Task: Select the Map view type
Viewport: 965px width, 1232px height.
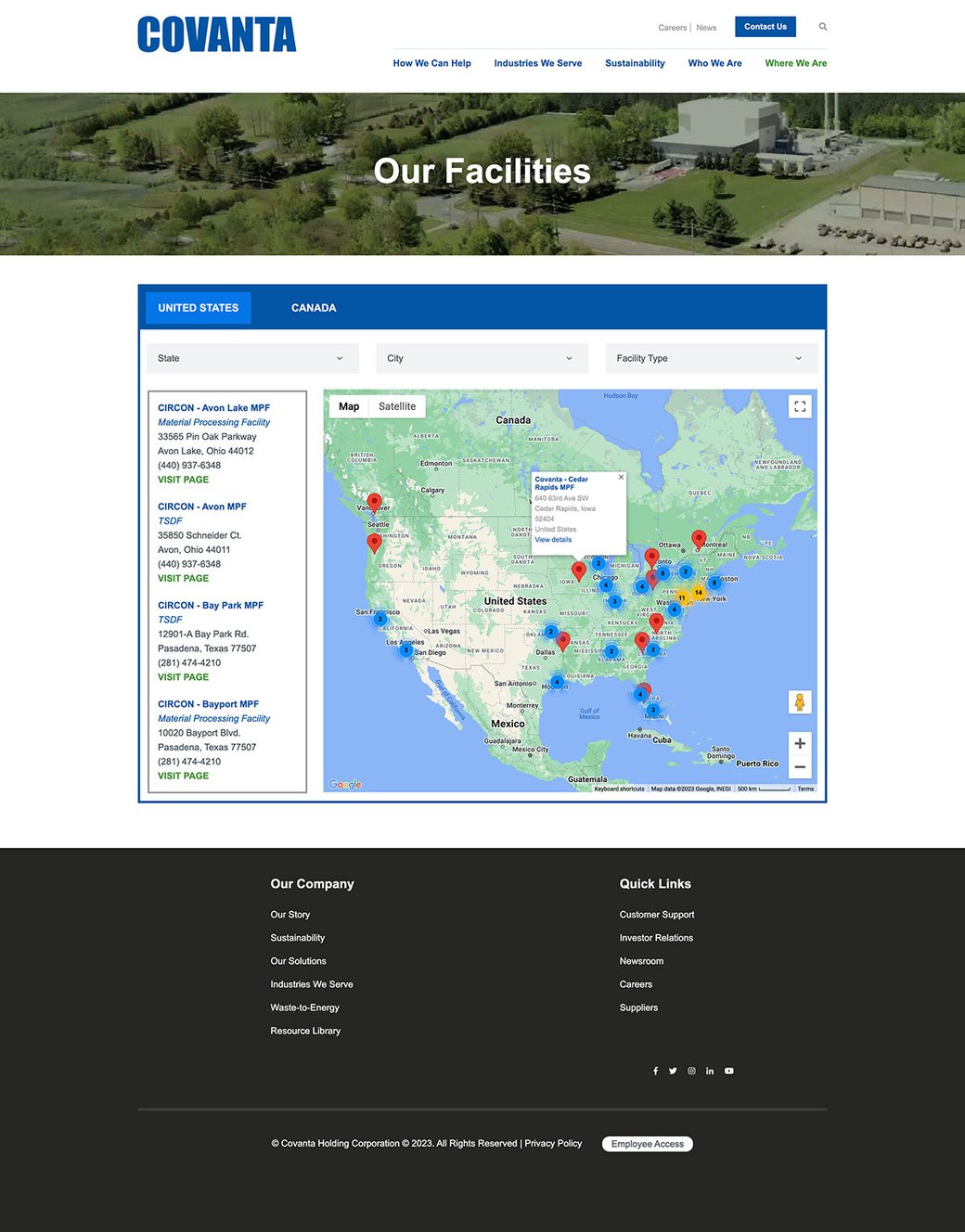Action: click(349, 406)
